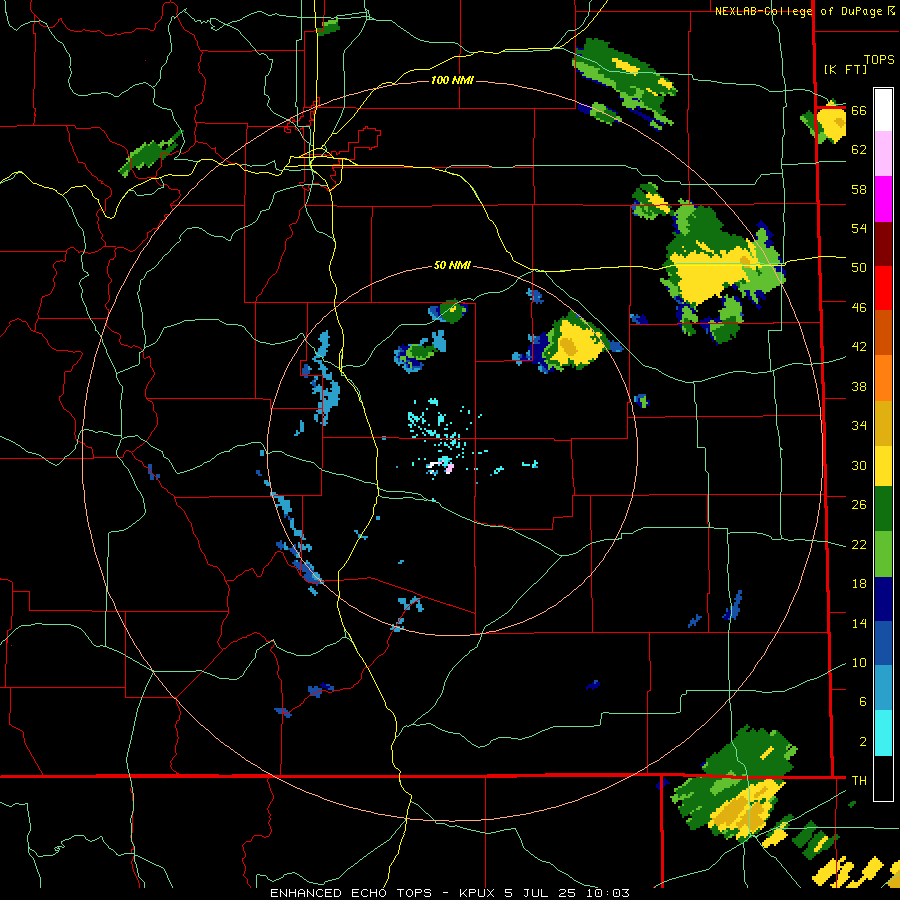Select the light blue legend band
This screenshot has height=900, width=900.
883,688
